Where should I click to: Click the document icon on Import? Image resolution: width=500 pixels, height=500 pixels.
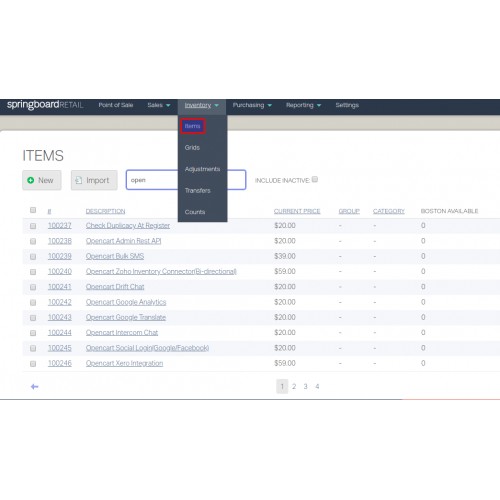(x=78, y=180)
